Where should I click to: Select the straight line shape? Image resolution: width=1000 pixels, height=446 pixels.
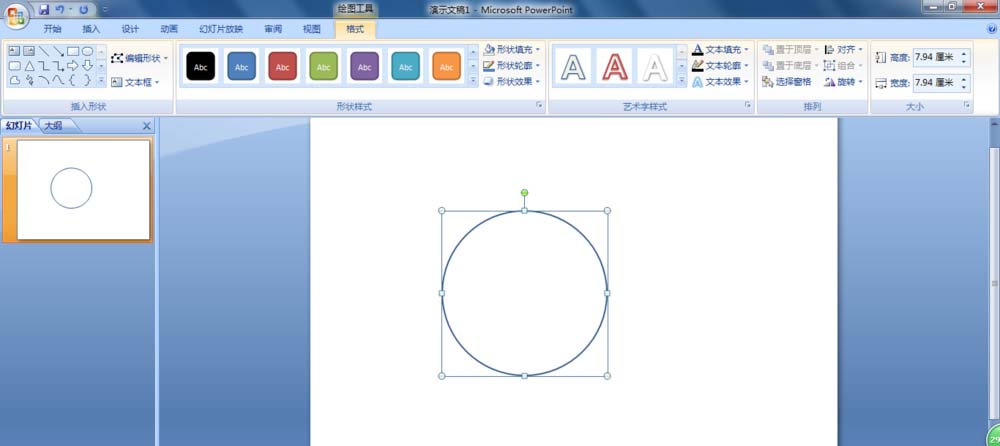[x=43, y=51]
